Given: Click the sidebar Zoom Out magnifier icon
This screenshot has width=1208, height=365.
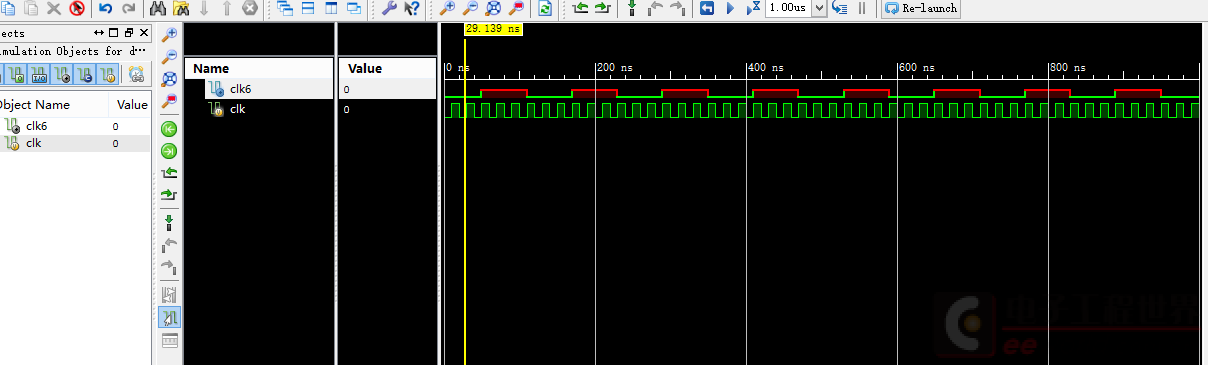Looking at the screenshot, I should tap(169, 56).
